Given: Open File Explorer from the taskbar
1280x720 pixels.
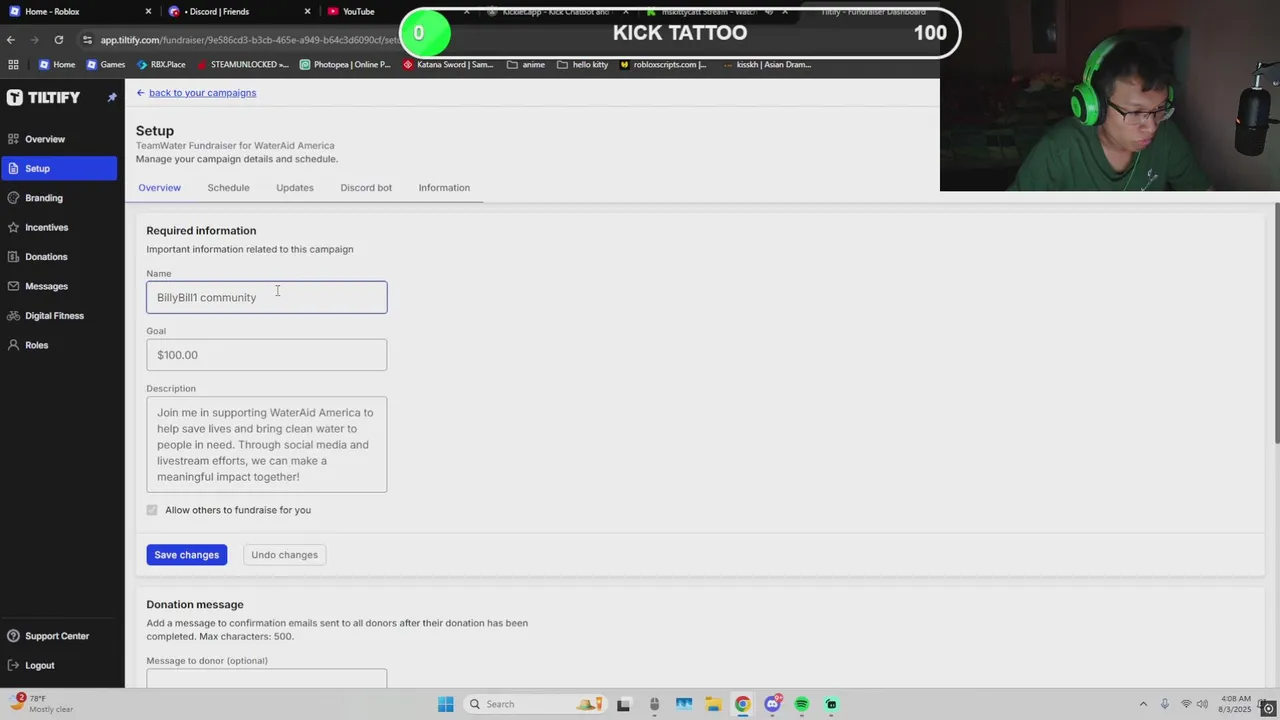Looking at the screenshot, I should (713, 704).
